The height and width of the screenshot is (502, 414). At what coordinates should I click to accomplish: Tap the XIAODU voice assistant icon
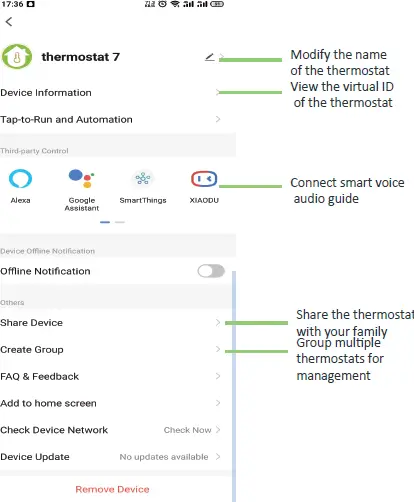(204, 179)
